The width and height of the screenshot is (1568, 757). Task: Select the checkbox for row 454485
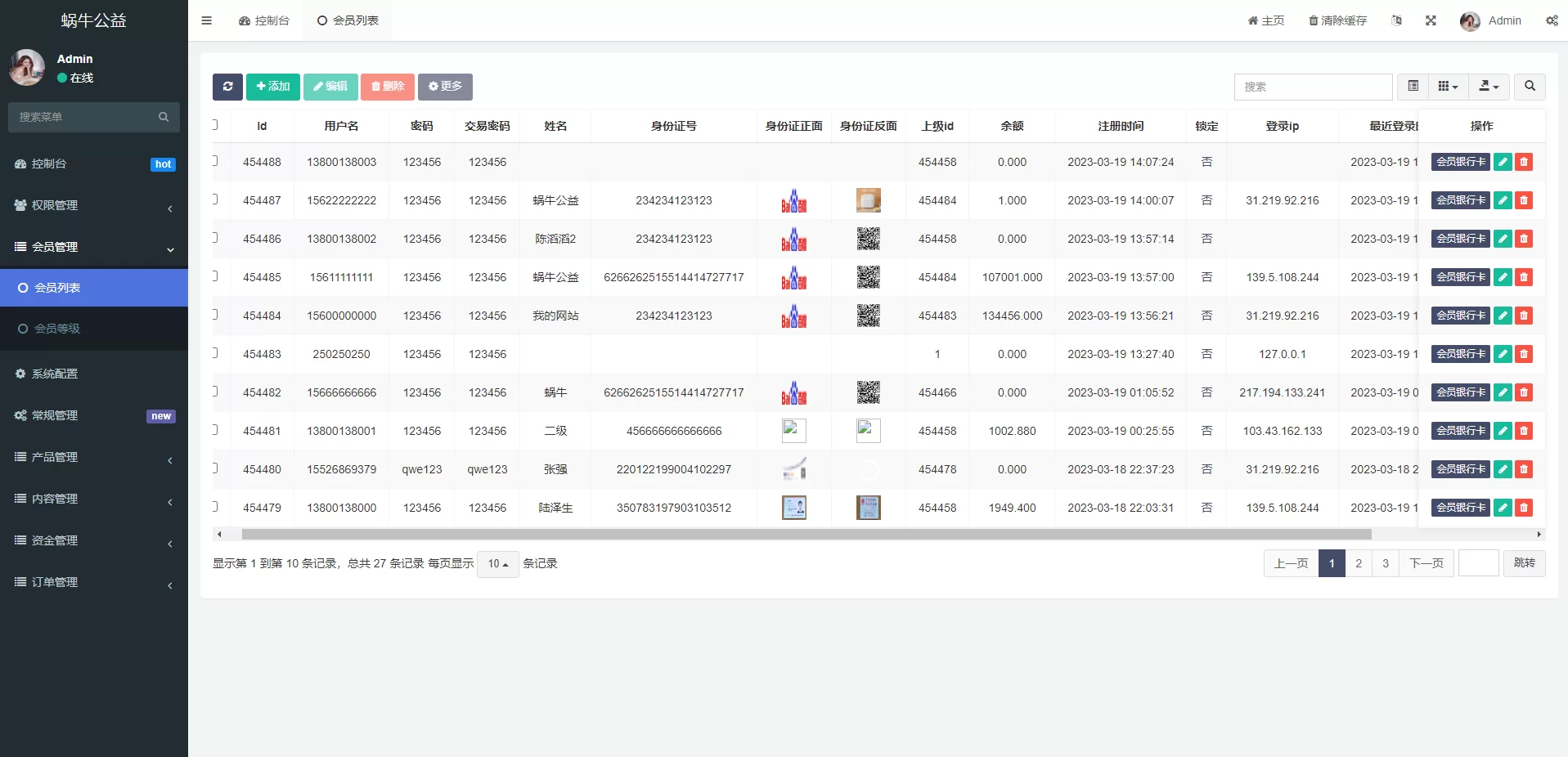click(214, 276)
